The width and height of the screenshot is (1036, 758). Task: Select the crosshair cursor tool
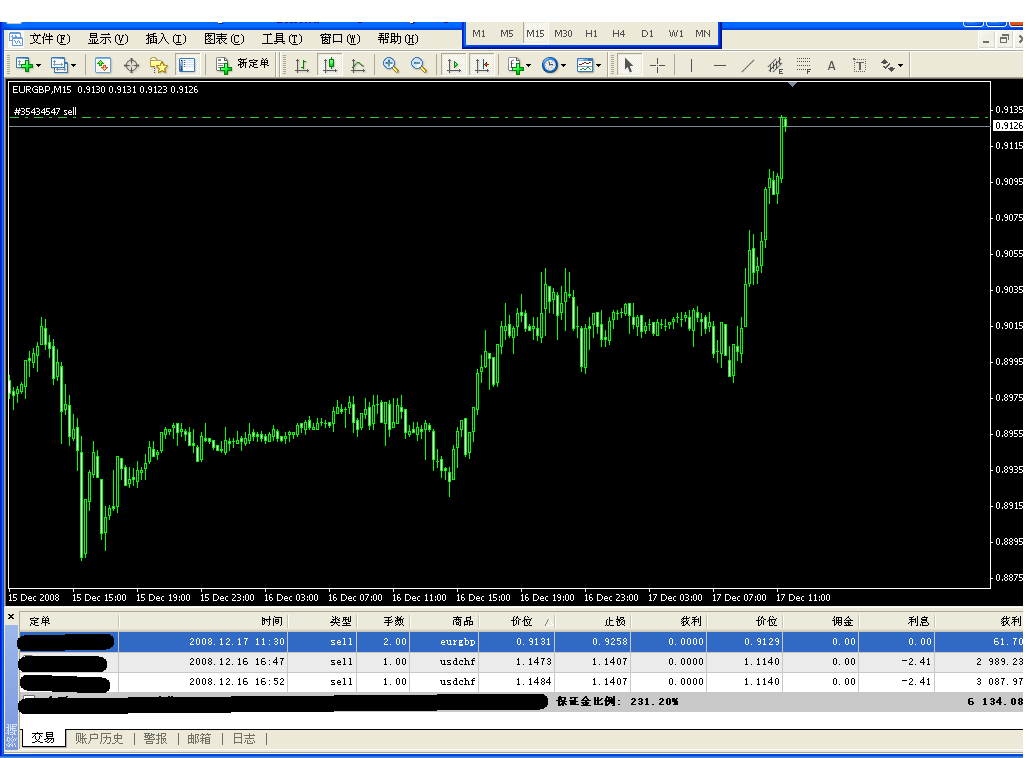[x=657, y=65]
